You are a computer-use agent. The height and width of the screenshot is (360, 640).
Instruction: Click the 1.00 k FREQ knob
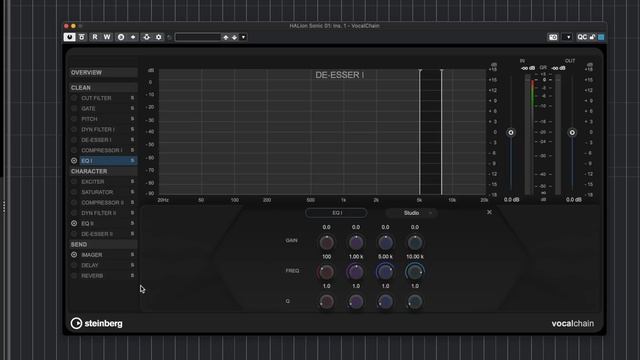[x=356, y=272]
